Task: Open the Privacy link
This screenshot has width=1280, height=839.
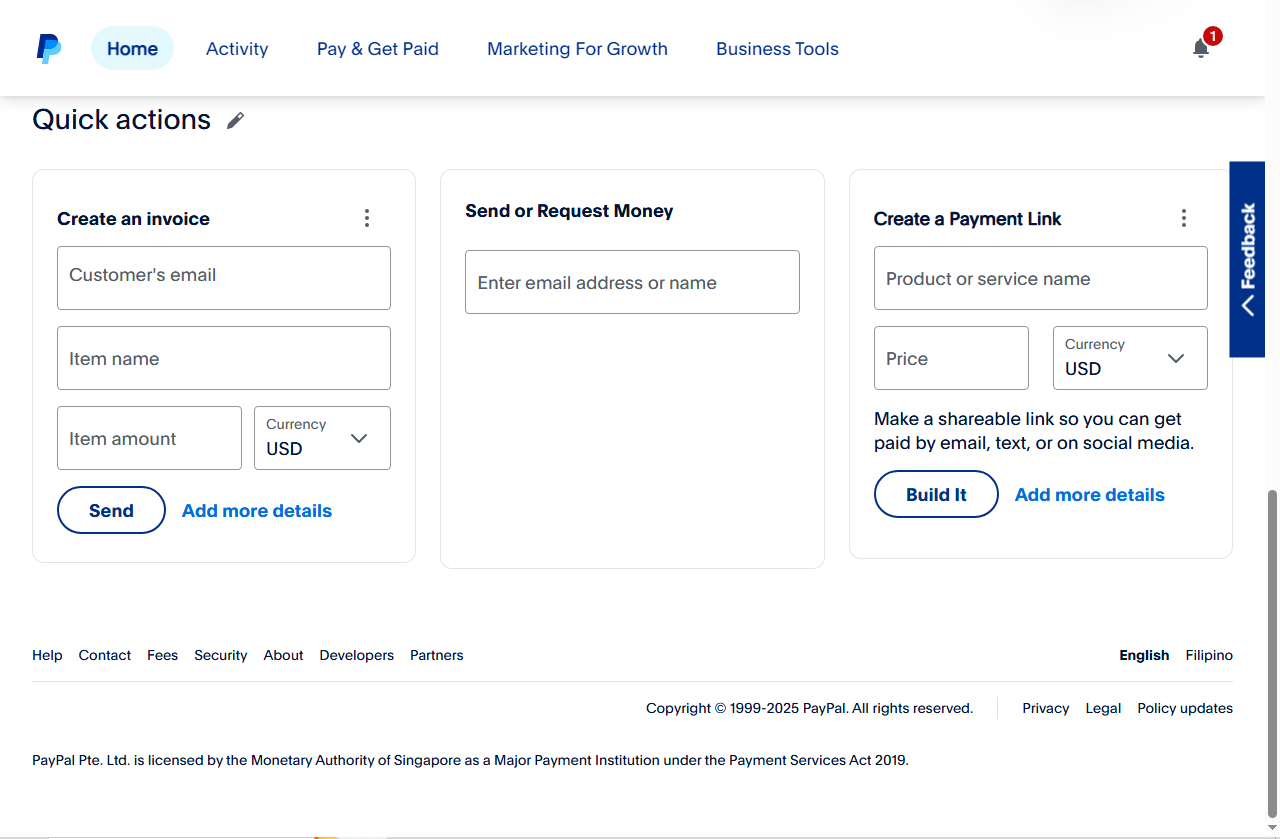Action: (x=1046, y=709)
